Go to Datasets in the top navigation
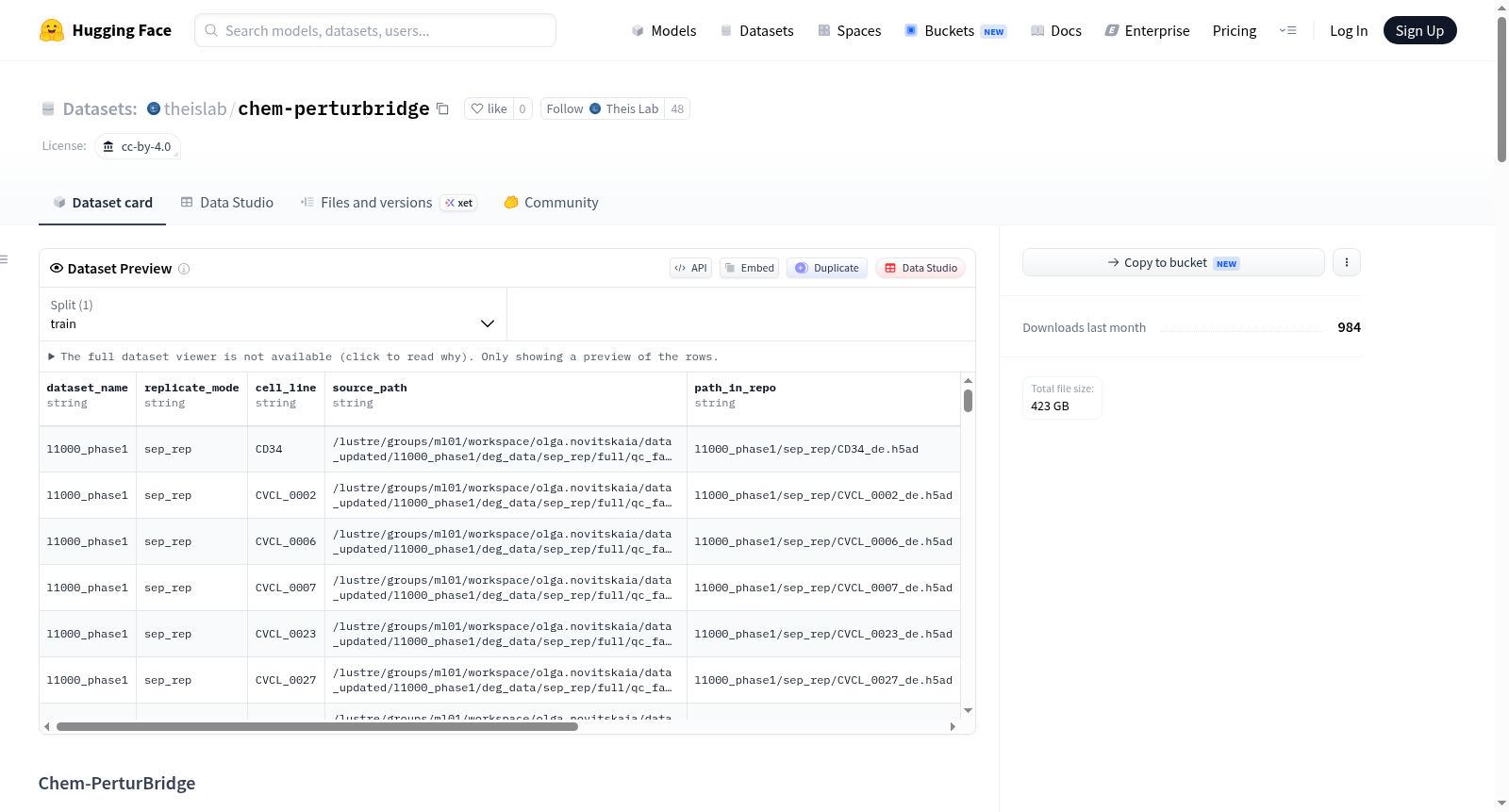The width and height of the screenshot is (1509, 812). pyautogui.click(x=756, y=30)
